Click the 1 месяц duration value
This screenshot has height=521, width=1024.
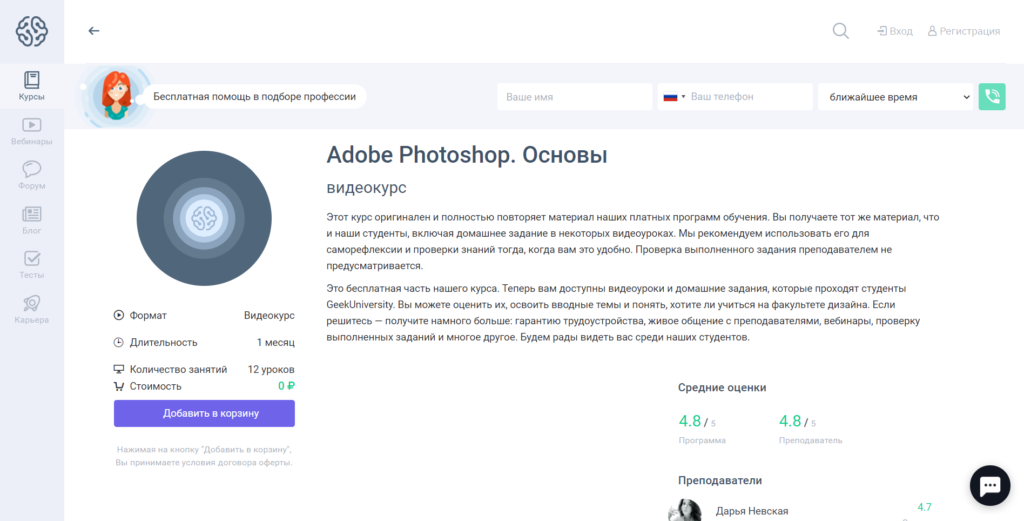click(x=276, y=342)
